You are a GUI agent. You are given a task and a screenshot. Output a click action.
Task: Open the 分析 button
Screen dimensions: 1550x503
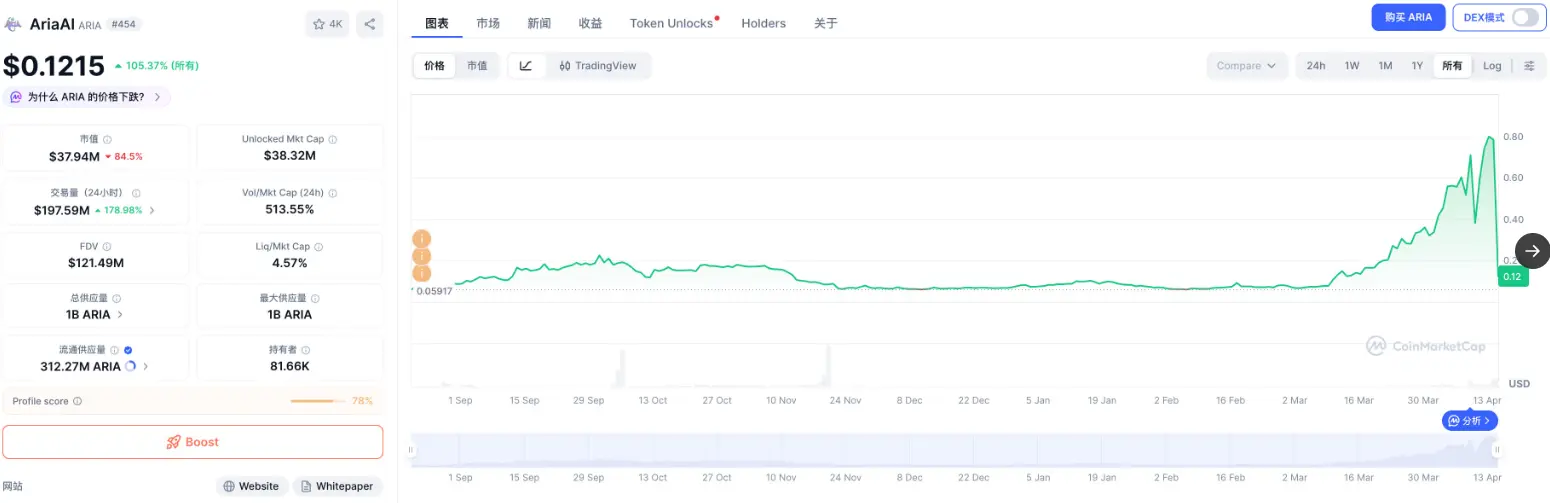coord(1470,421)
